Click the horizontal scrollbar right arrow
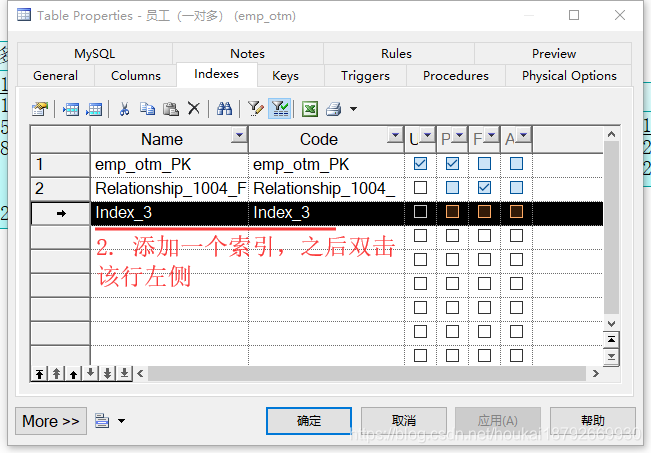Viewport: 651px width, 453px height. point(596,374)
